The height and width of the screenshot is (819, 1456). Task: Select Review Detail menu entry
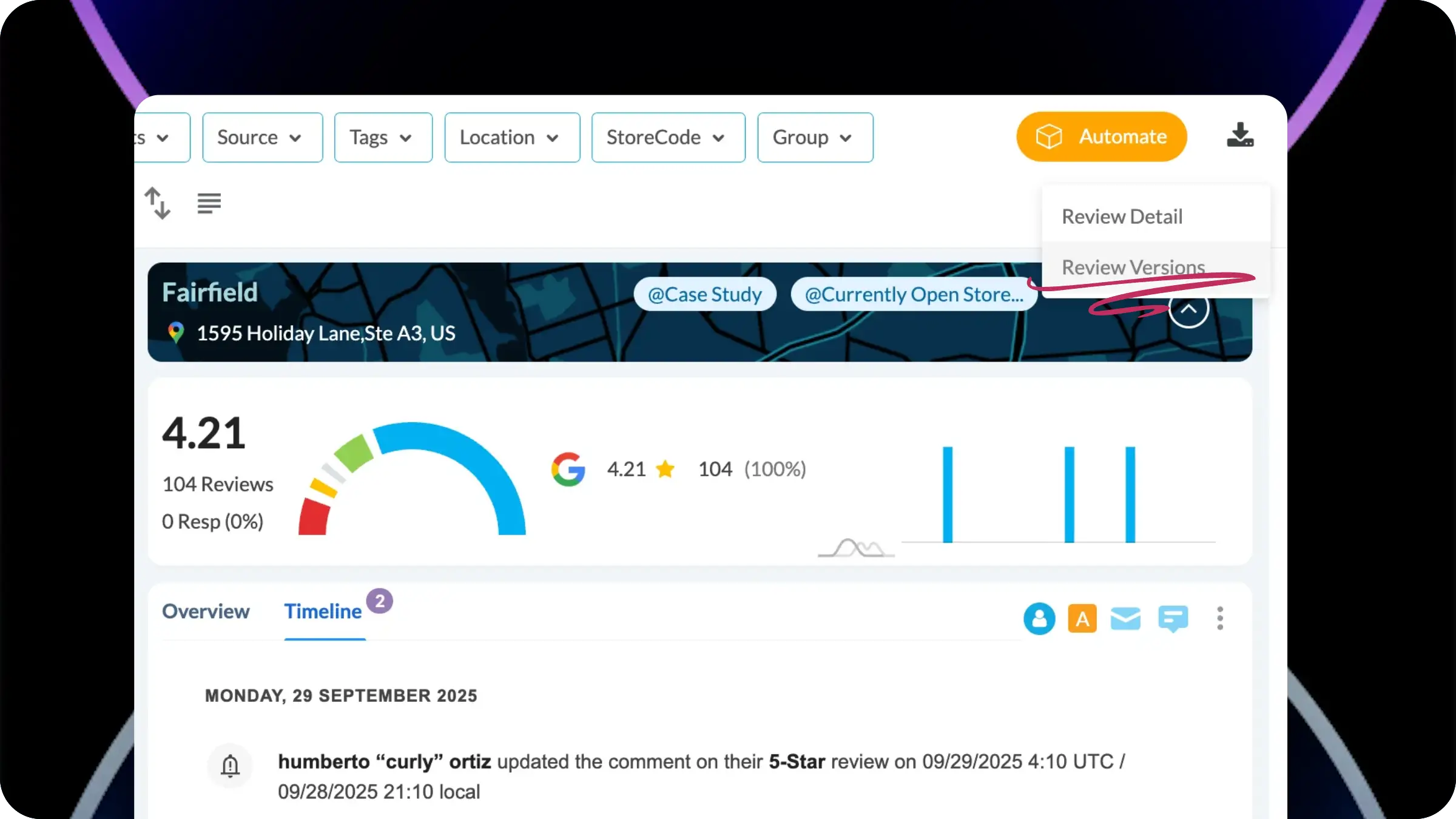click(1122, 217)
